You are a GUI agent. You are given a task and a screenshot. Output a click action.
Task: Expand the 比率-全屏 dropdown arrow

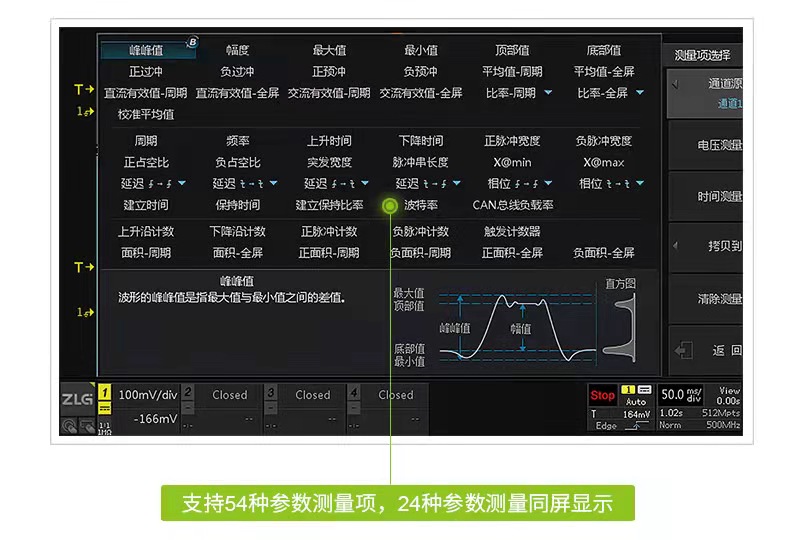(640, 92)
